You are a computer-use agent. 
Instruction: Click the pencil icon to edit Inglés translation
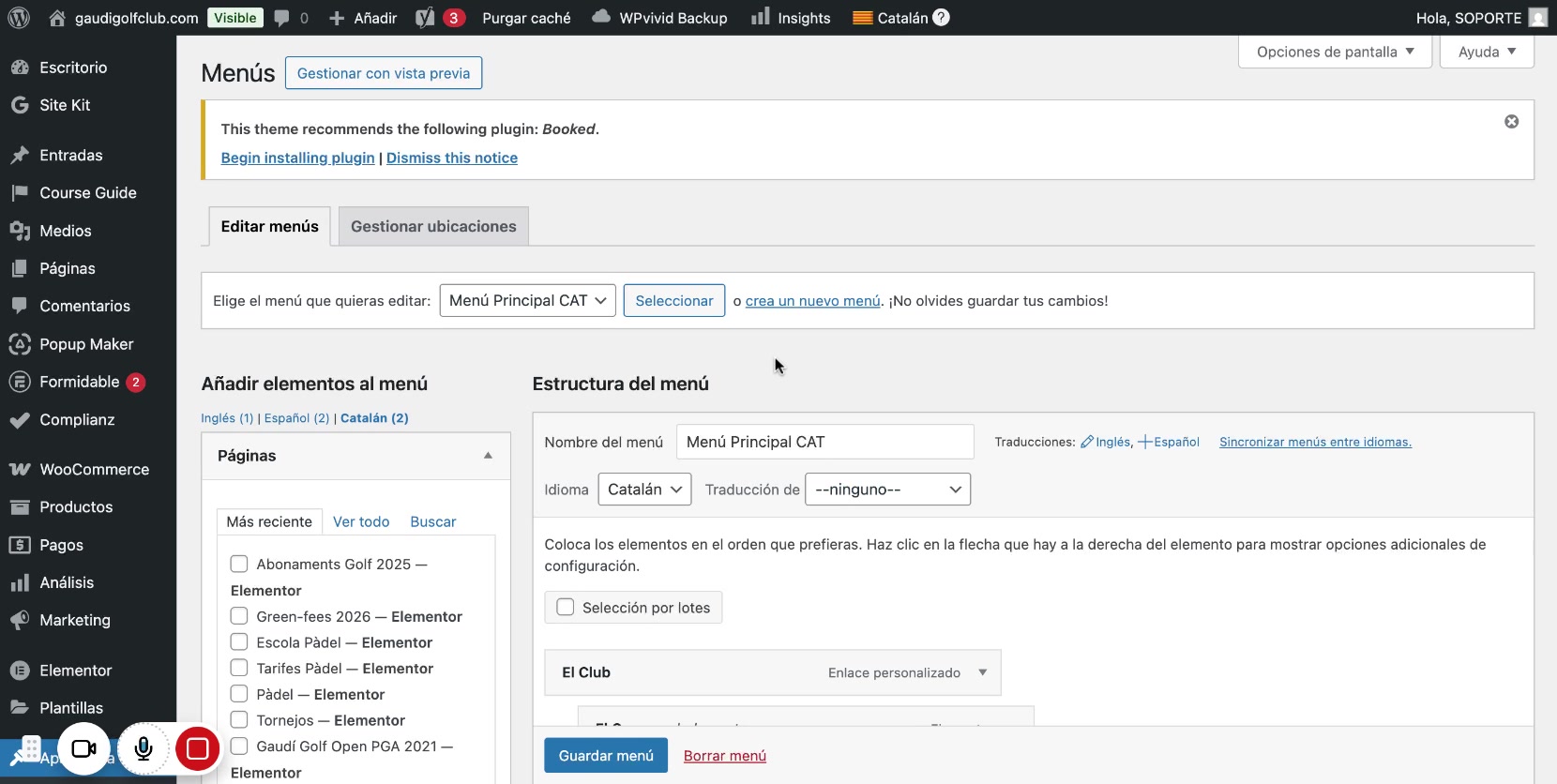point(1087,442)
